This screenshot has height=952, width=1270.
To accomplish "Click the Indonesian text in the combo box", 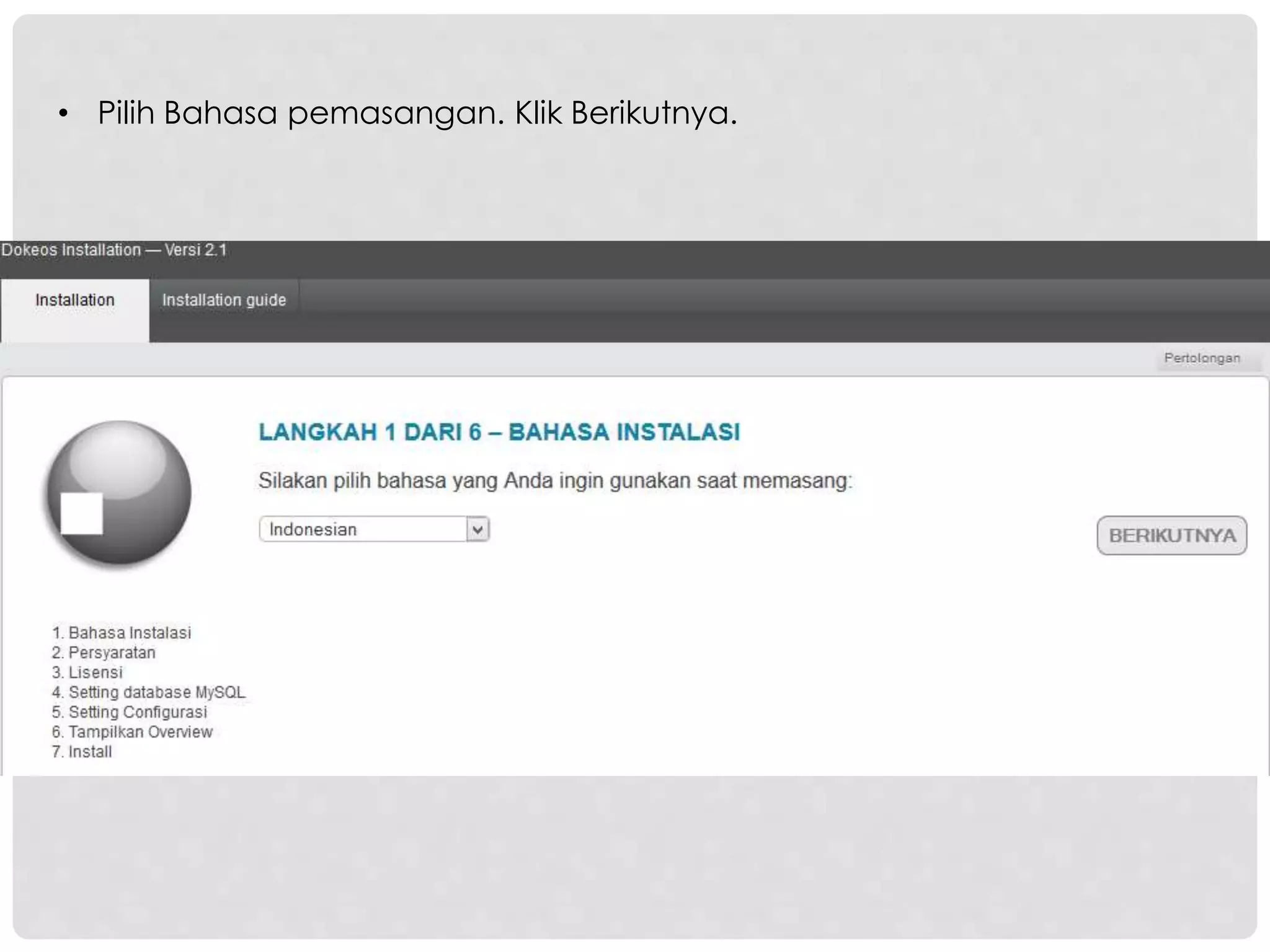I will tap(313, 530).
